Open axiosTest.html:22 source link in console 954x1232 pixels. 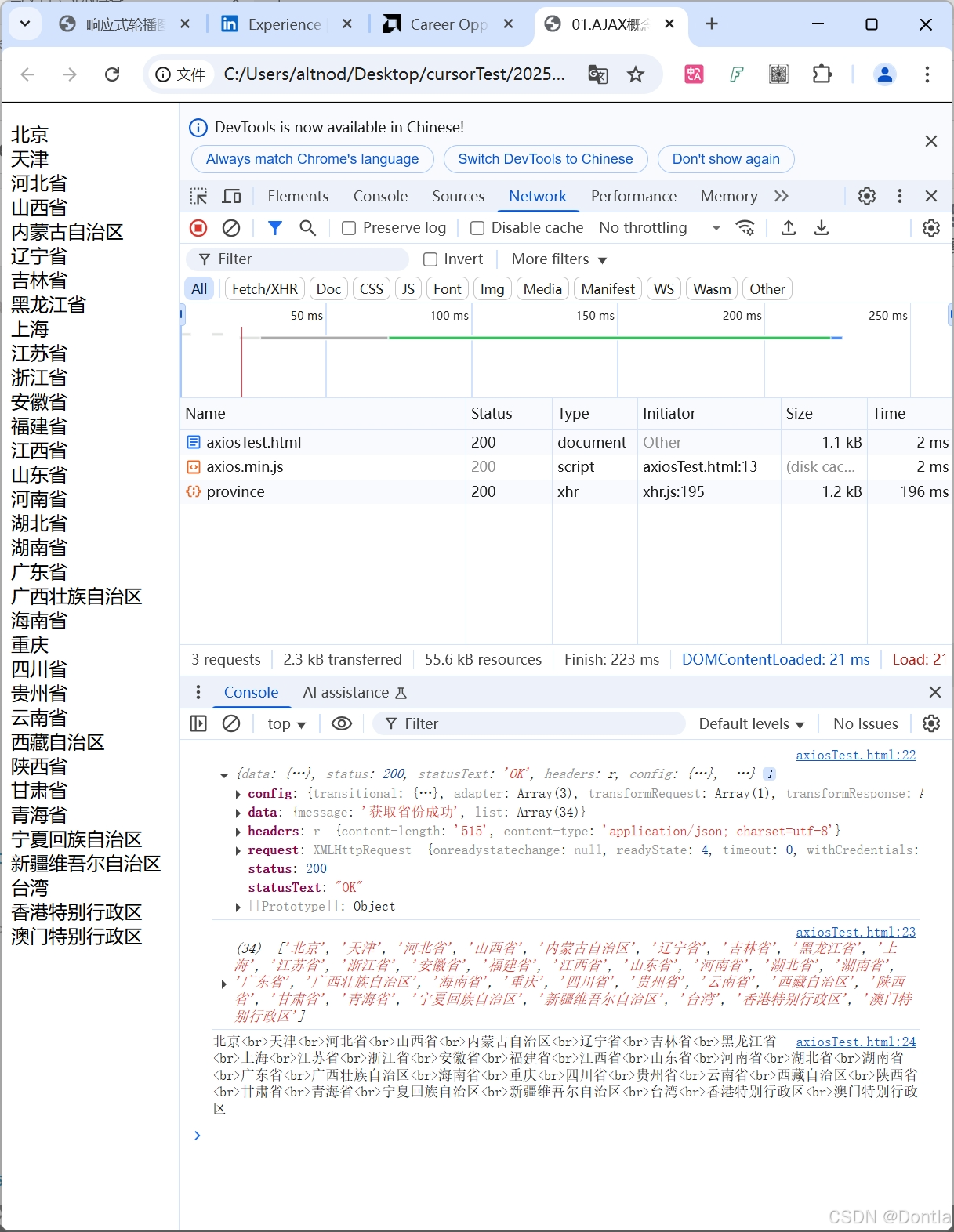(x=856, y=755)
